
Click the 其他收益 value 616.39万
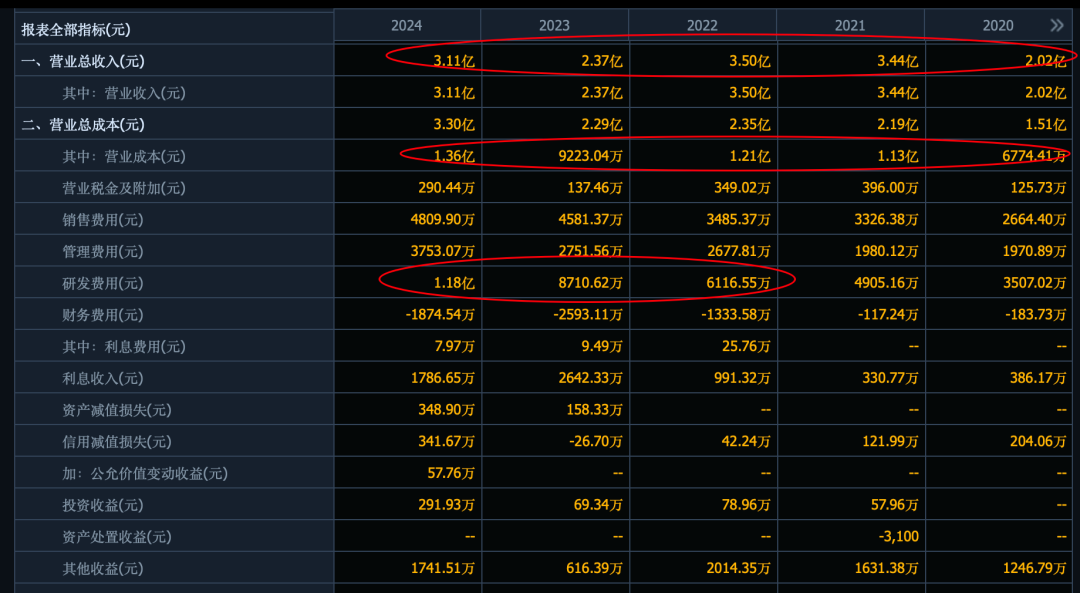[594, 568]
